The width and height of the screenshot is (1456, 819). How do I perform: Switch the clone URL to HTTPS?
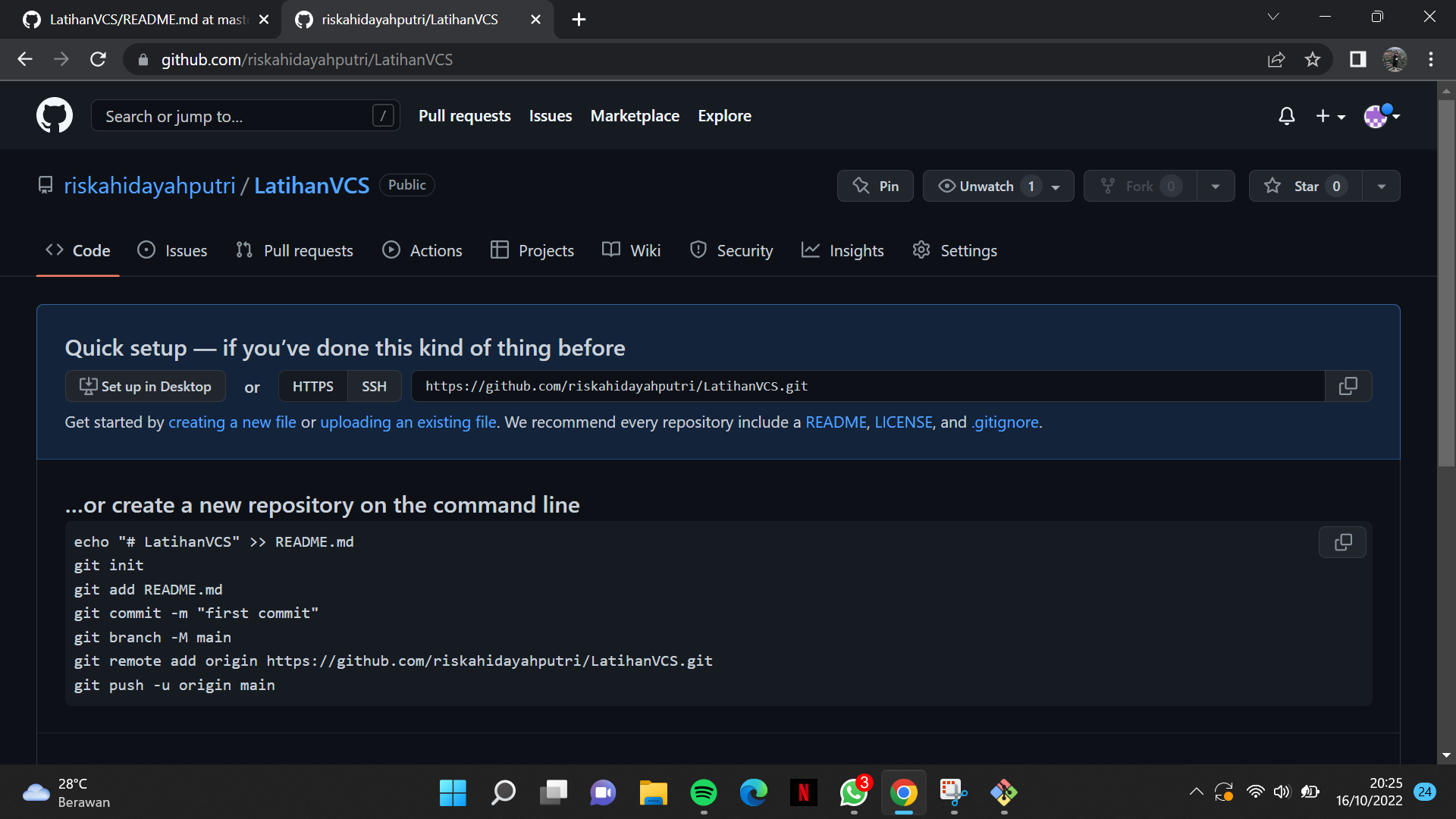[312, 386]
